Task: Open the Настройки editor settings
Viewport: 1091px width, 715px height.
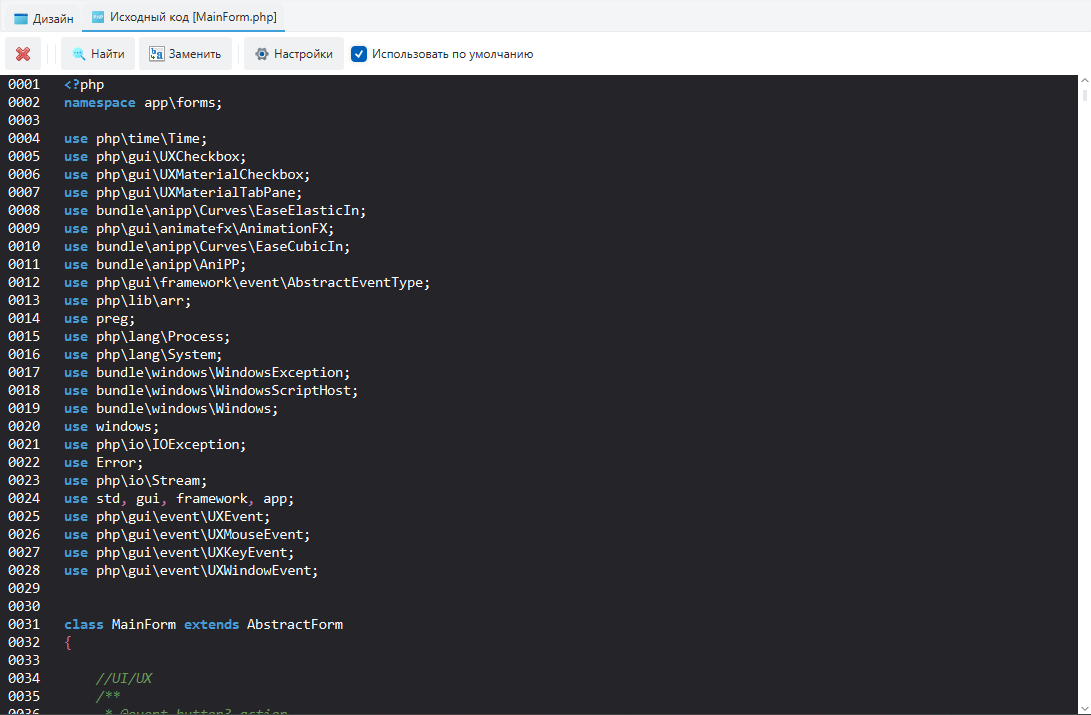Action: [x=293, y=54]
